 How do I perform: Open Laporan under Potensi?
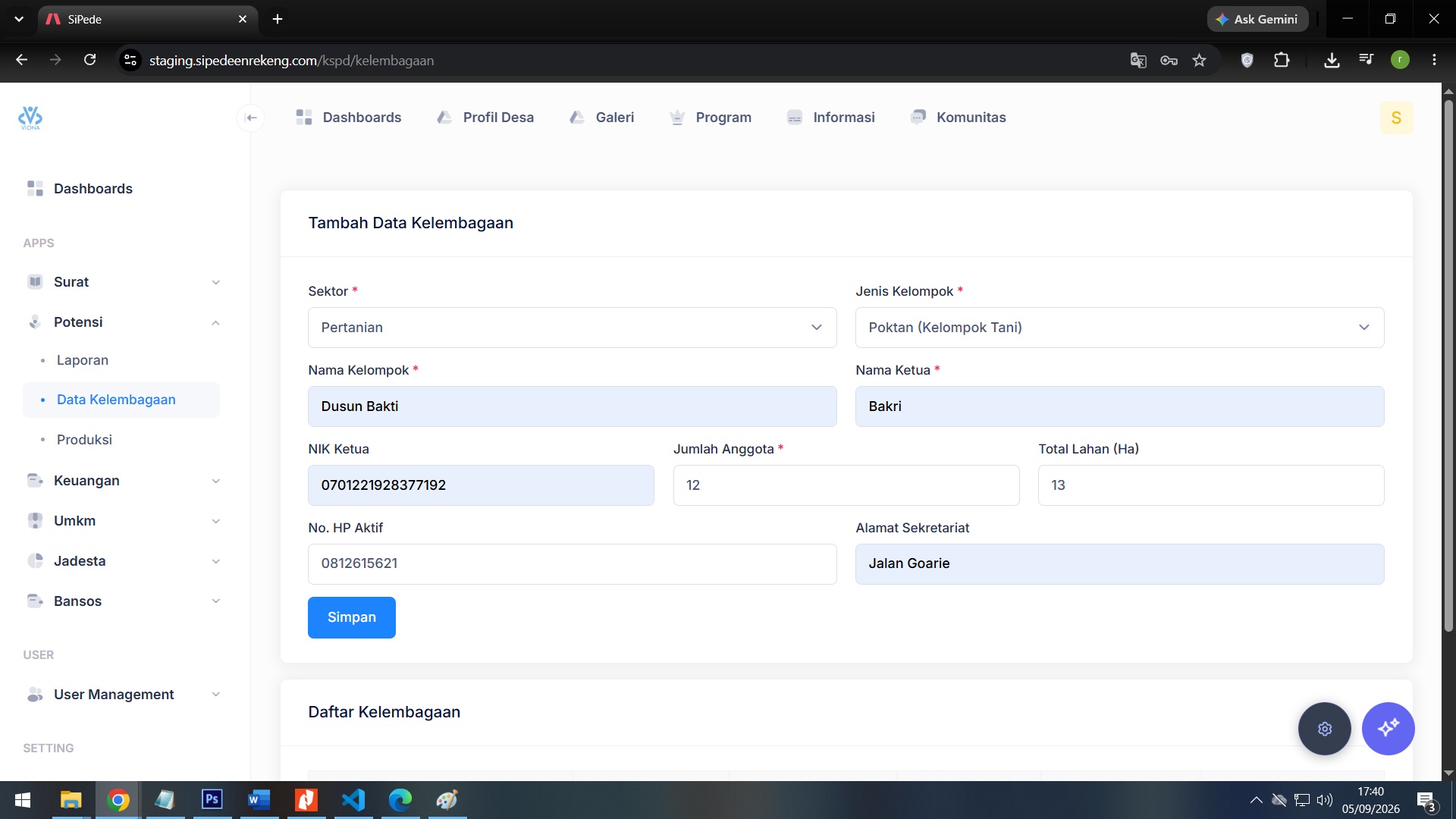[x=83, y=360]
